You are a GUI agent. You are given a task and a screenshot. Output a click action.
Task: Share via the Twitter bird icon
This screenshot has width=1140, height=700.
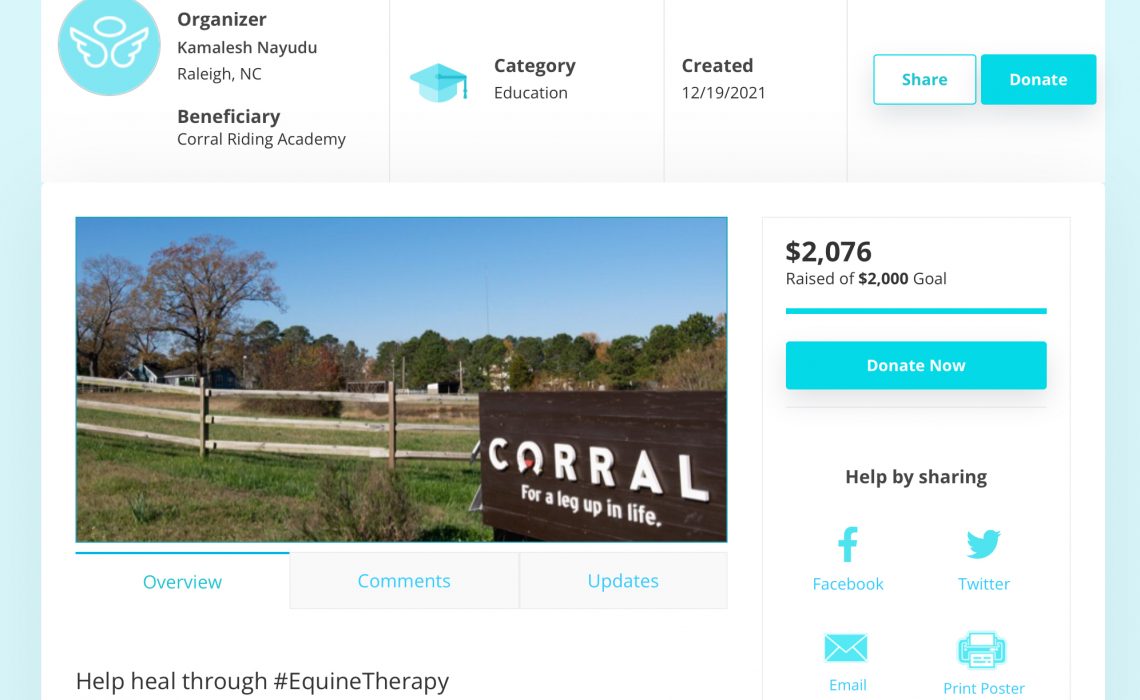[983, 544]
